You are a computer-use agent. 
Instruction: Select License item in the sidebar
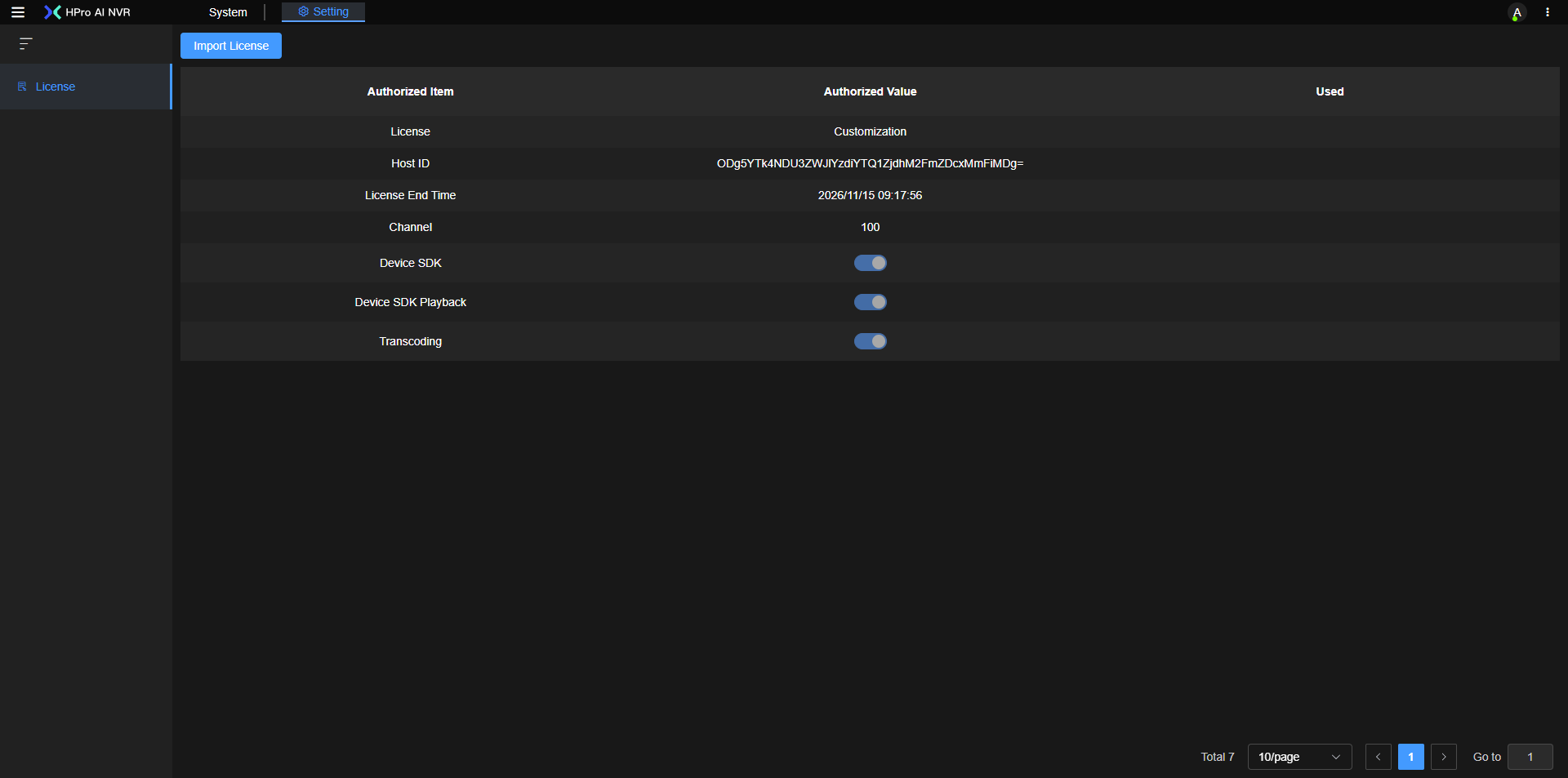(56, 87)
